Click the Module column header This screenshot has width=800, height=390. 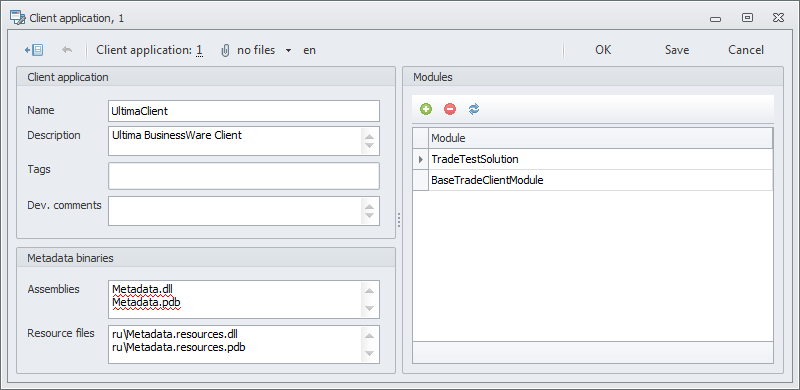pos(600,138)
